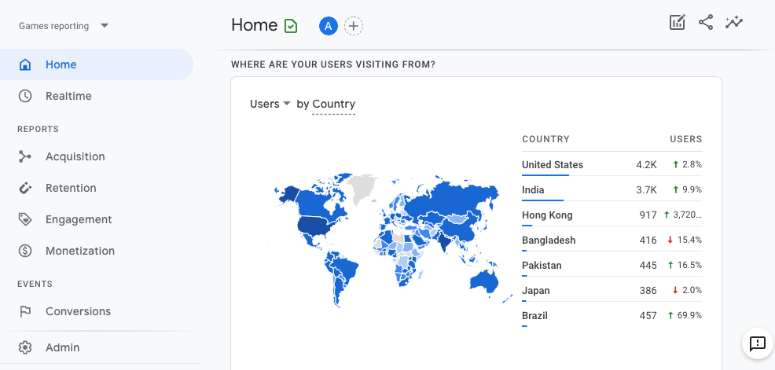Open the Users metric dropdown
775x370 pixels.
point(270,104)
